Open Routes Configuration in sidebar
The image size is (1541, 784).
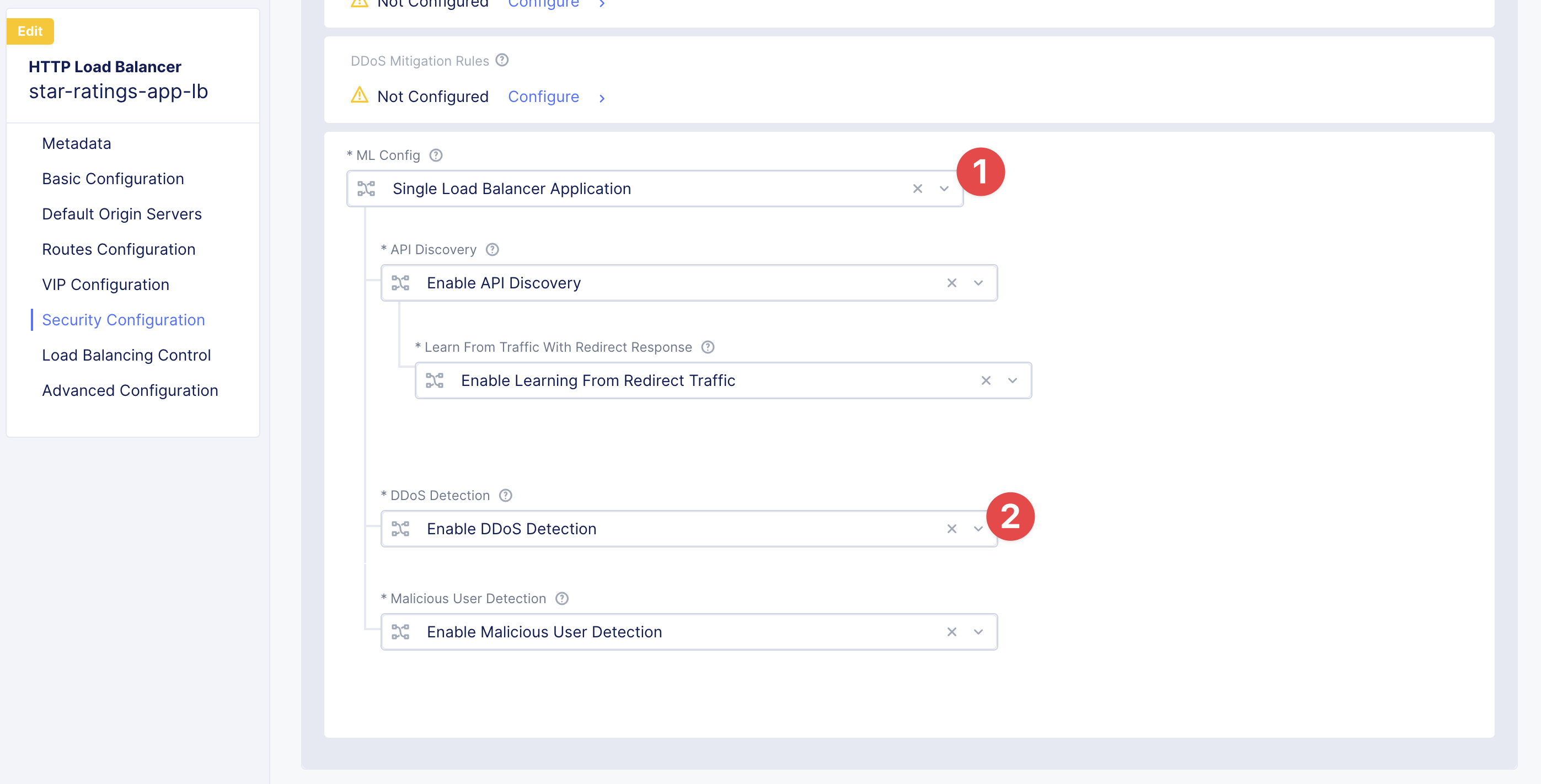coord(119,249)
